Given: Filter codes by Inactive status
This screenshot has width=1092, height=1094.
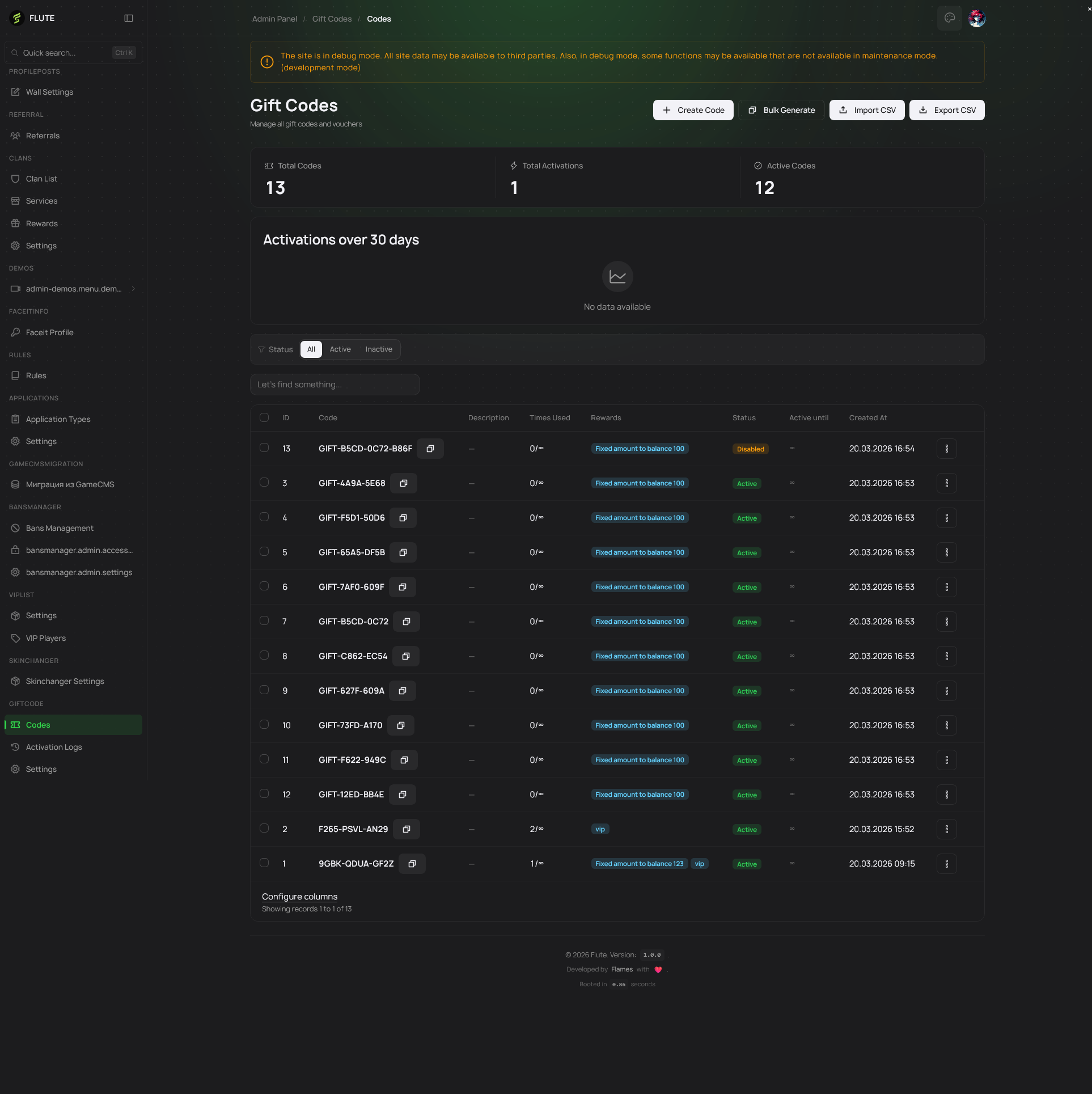Looking at the screenshot, I should point(379,349).
